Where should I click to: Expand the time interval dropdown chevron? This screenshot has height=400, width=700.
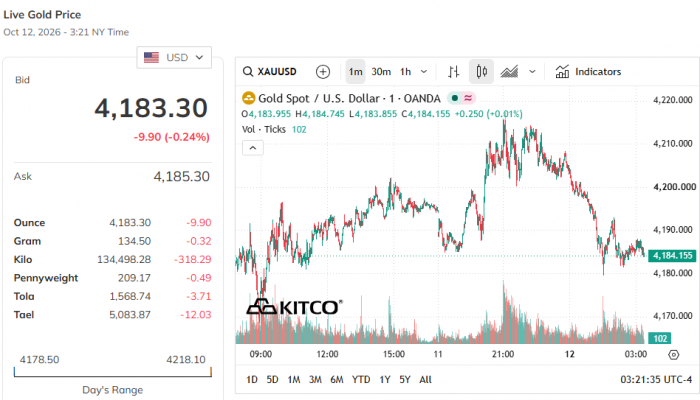[424, 71]
